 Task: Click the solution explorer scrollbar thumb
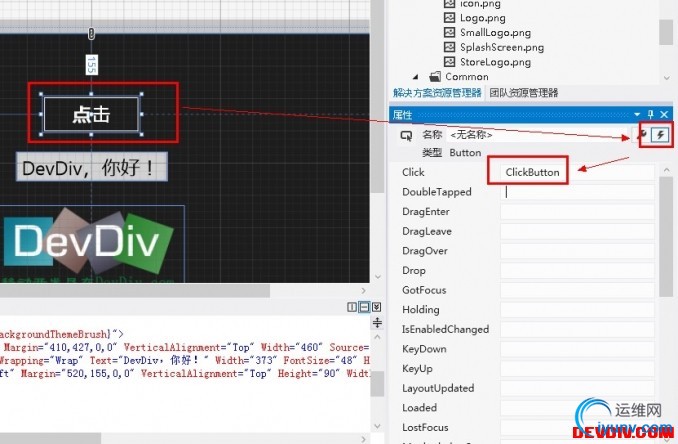[x=666, y=32]
